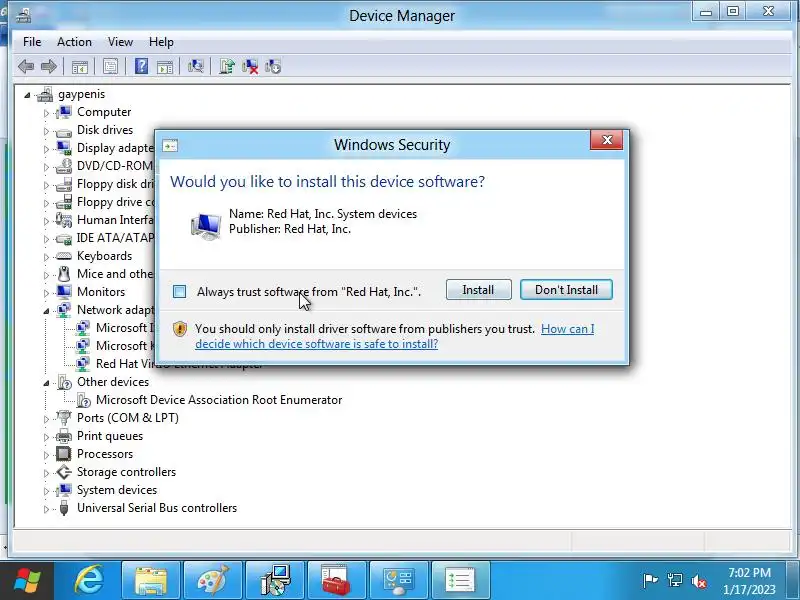Collapse the Network adapters category

pyautogui.click(x=46, y=311)
